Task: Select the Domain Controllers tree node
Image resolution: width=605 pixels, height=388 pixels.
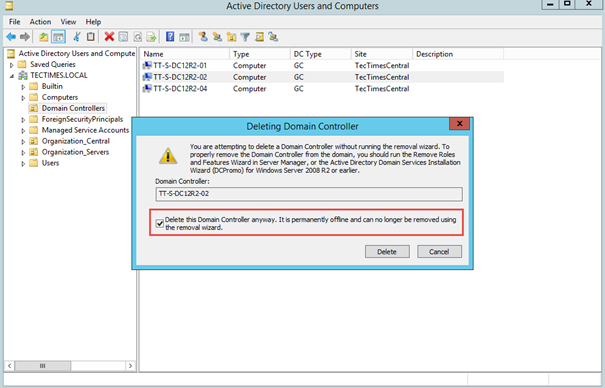Action: pyautogui.click(x=73, y=108)
